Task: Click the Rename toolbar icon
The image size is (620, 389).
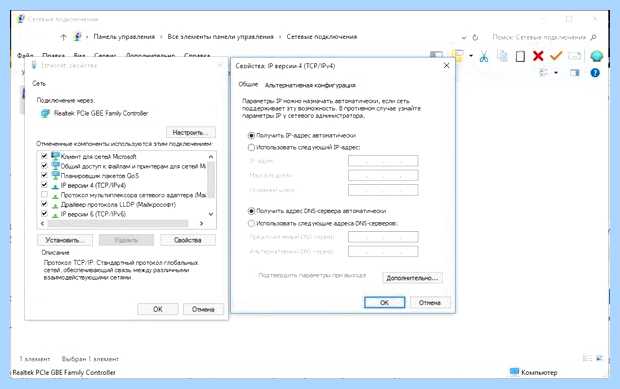Action: pos(575,56)
